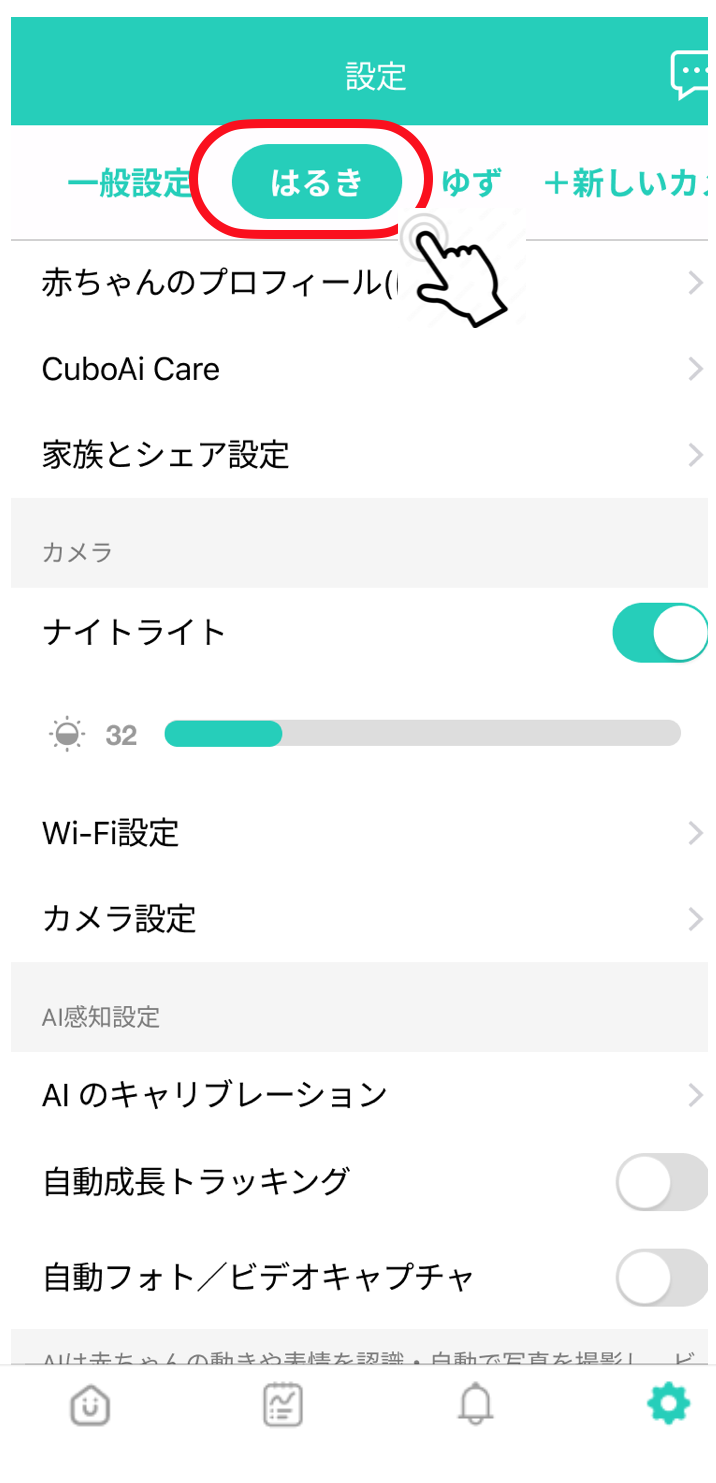Select the settings gear icon
Viewport: 716px width, 1483px height.
(667, 1403)
